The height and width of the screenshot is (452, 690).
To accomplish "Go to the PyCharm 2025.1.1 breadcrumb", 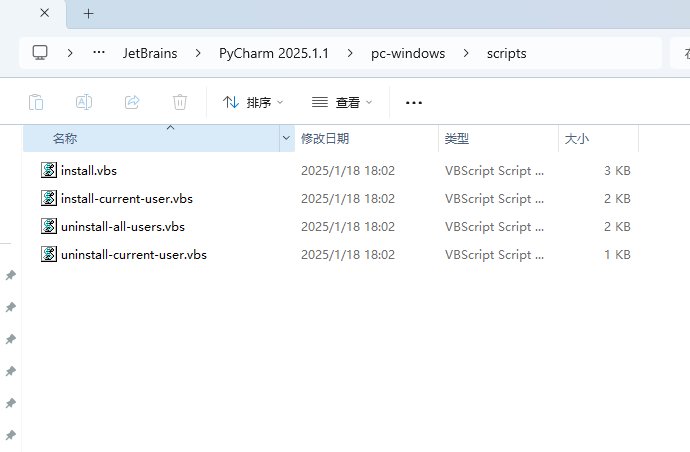I will tap(274, 53).
